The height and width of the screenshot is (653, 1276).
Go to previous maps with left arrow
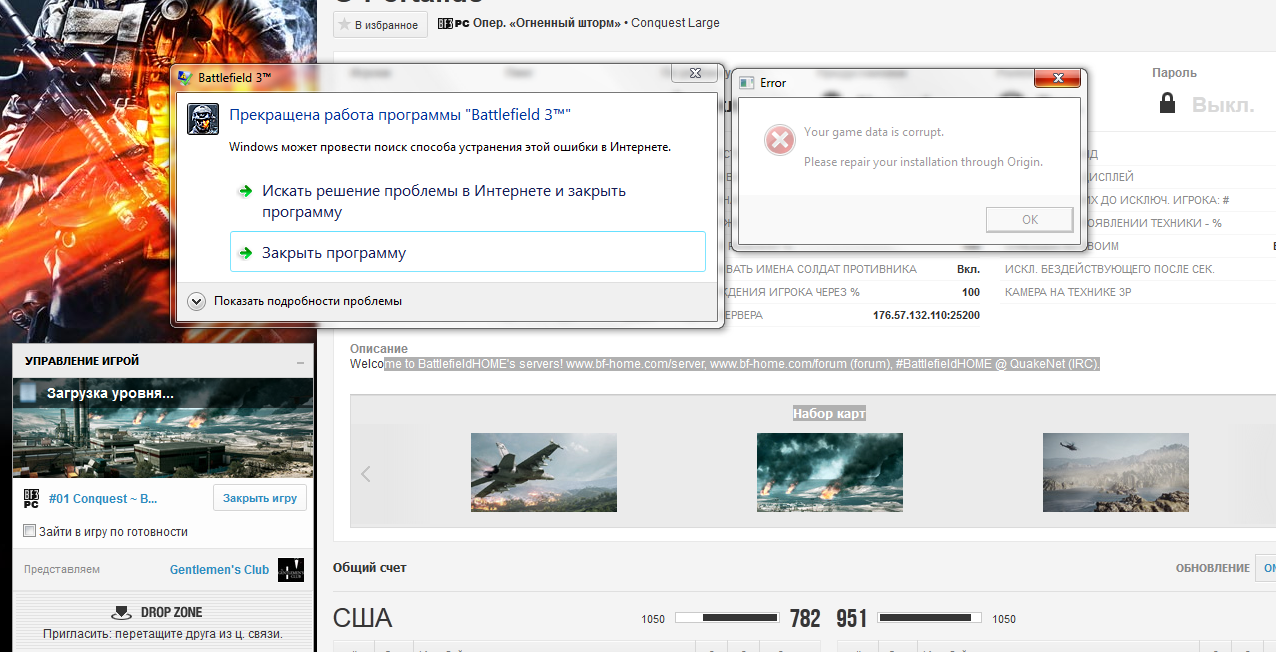(366, 474)
